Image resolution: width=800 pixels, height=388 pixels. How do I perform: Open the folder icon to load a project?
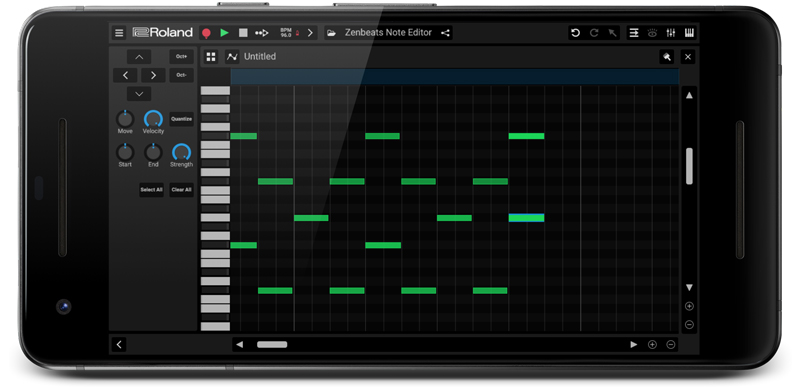tap(332, 33)
